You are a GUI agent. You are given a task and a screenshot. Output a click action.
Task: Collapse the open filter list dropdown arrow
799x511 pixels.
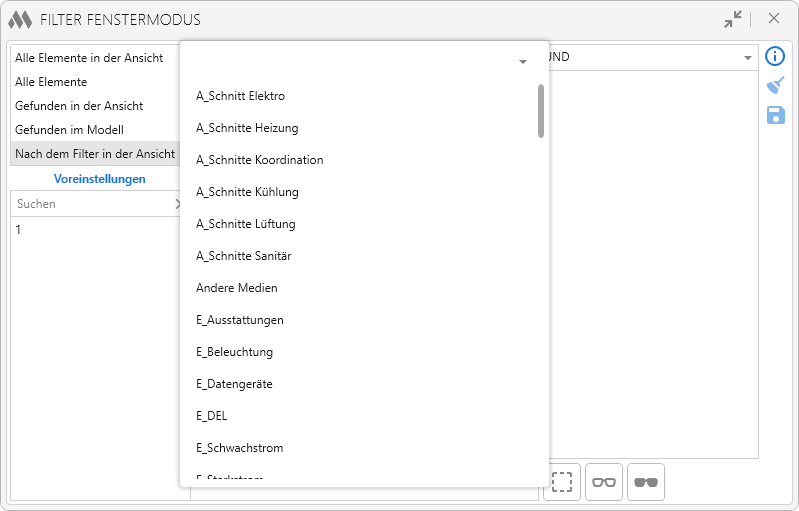click(522, 62)
